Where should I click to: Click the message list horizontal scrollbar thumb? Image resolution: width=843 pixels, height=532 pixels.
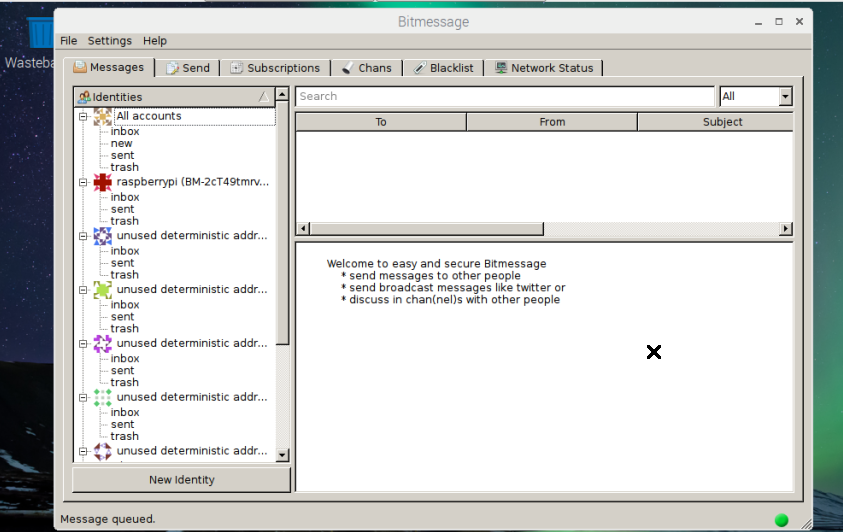426,229
